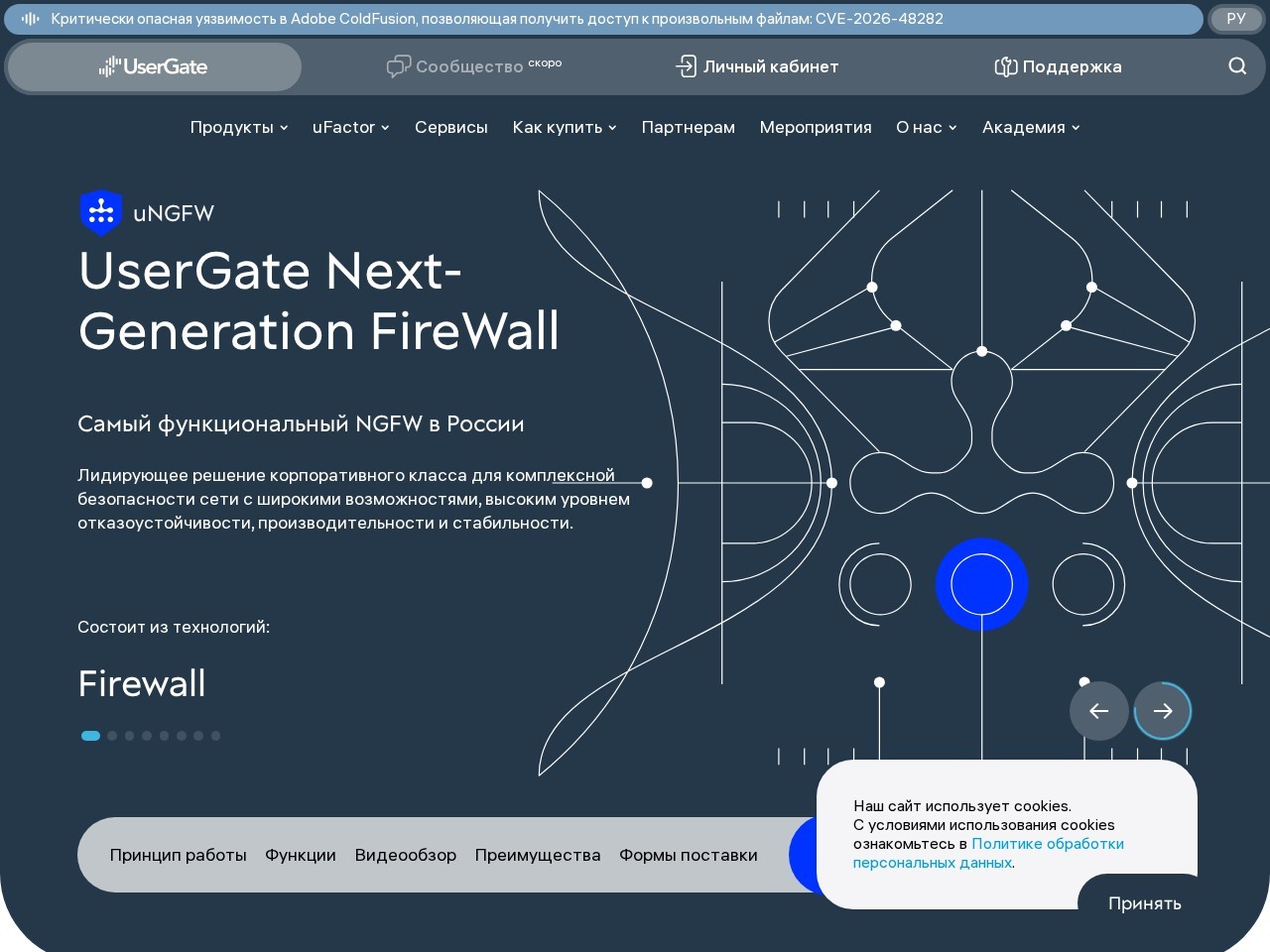This screenshot has height=952, width=1270.
Task: Expand the О нас dropdown
Action: pyautogui.click(x=927, y=127)
